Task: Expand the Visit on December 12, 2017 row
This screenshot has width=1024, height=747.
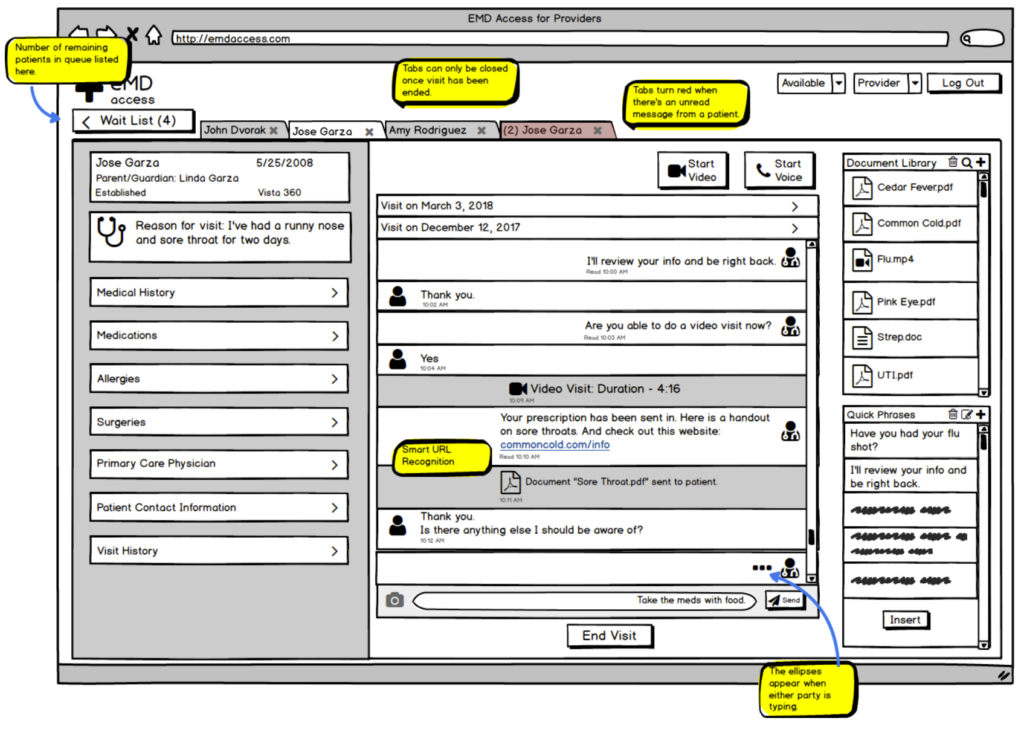Action: click(x=597, y=227)
